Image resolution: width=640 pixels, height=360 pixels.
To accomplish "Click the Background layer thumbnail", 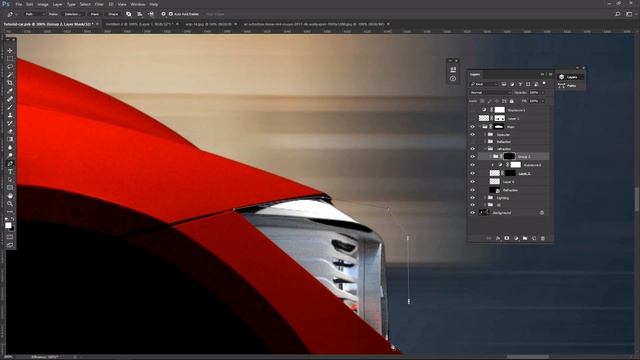I will point(484,213).
